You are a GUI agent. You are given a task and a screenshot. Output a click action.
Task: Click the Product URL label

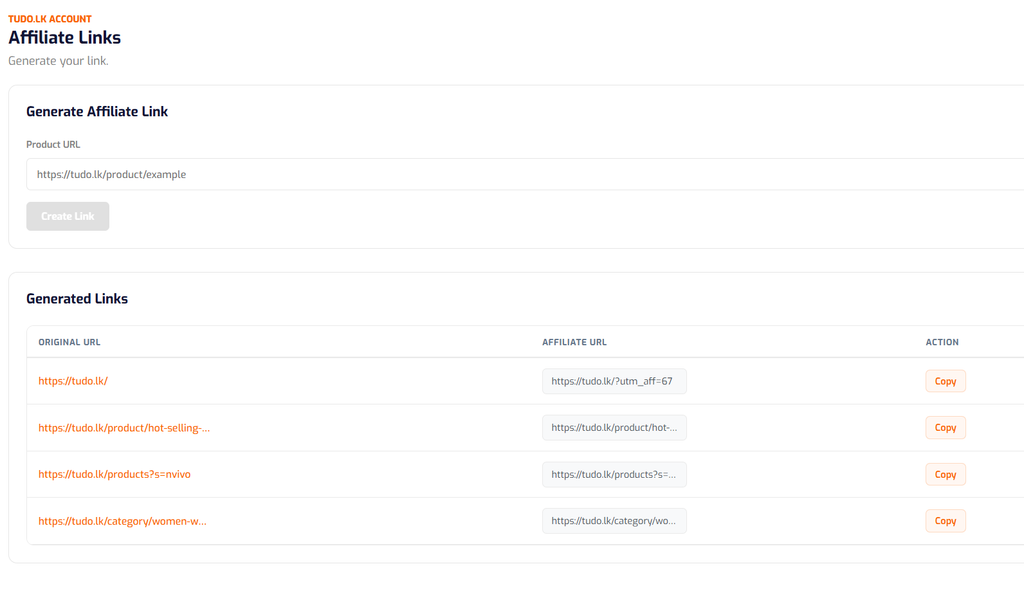53,144
